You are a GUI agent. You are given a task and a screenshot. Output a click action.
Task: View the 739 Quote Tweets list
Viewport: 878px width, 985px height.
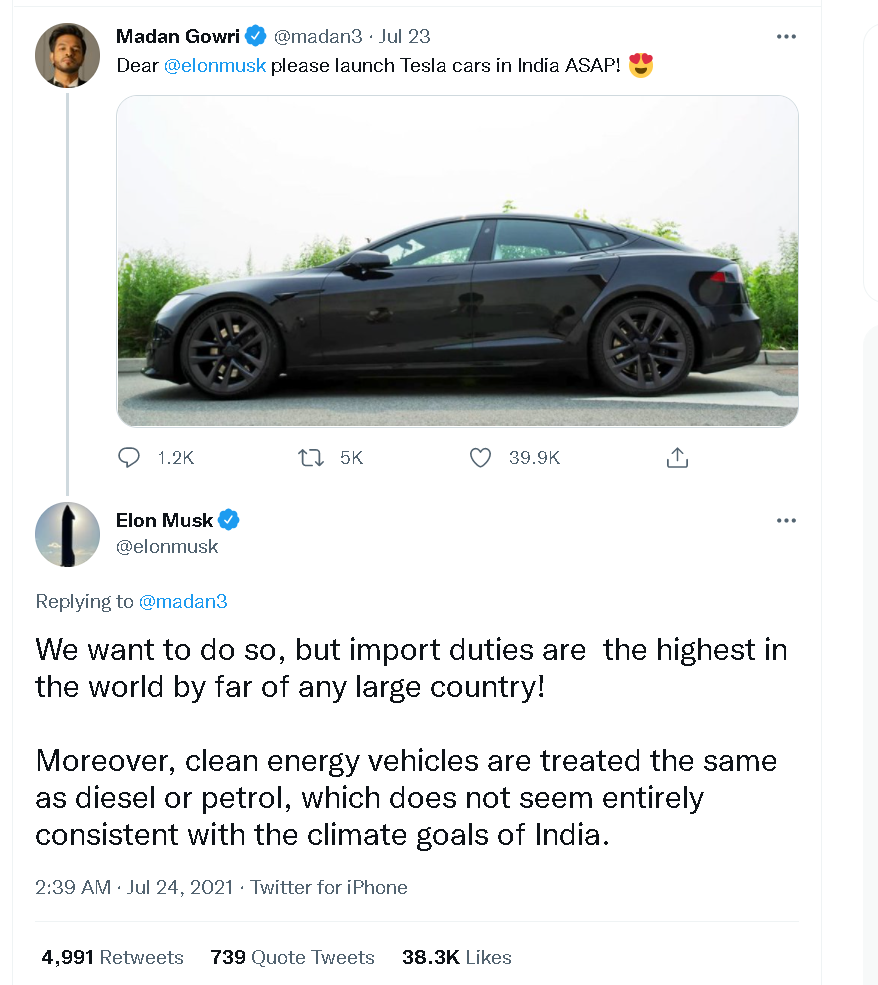[x=292, y=957]
